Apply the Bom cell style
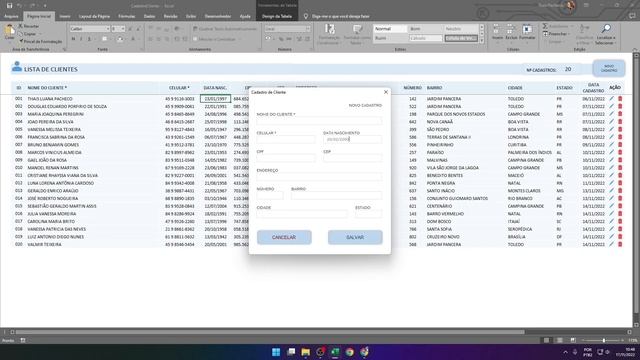 (426, 29)
